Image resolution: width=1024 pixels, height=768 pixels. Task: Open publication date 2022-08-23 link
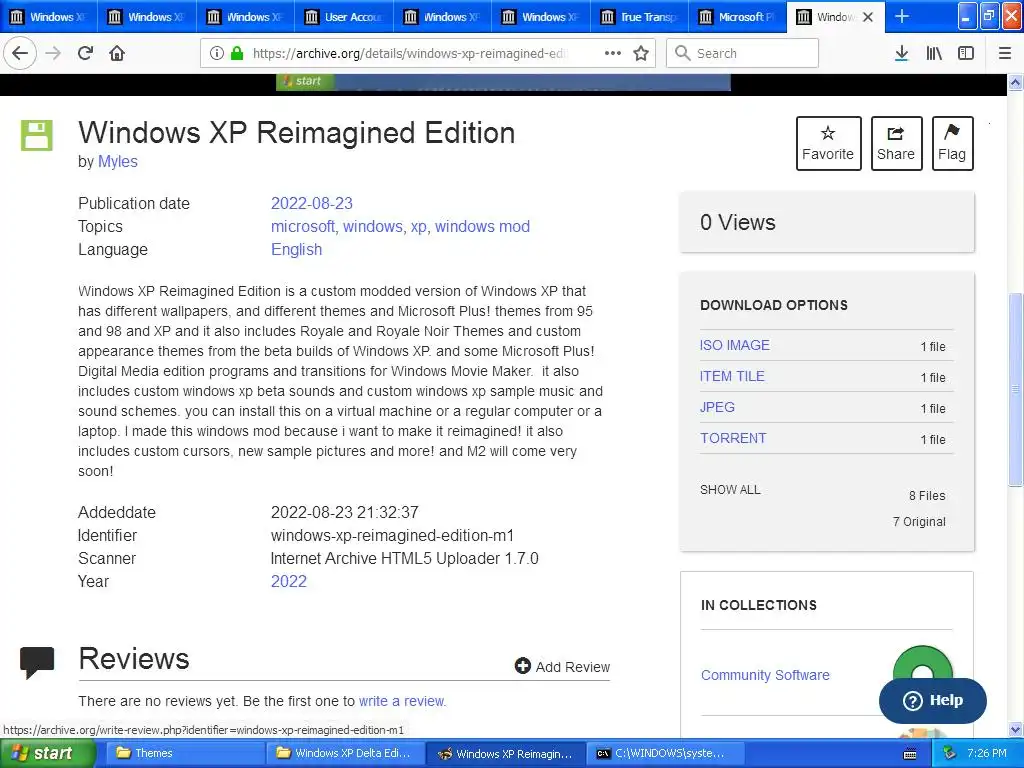(x=312, y=203)
